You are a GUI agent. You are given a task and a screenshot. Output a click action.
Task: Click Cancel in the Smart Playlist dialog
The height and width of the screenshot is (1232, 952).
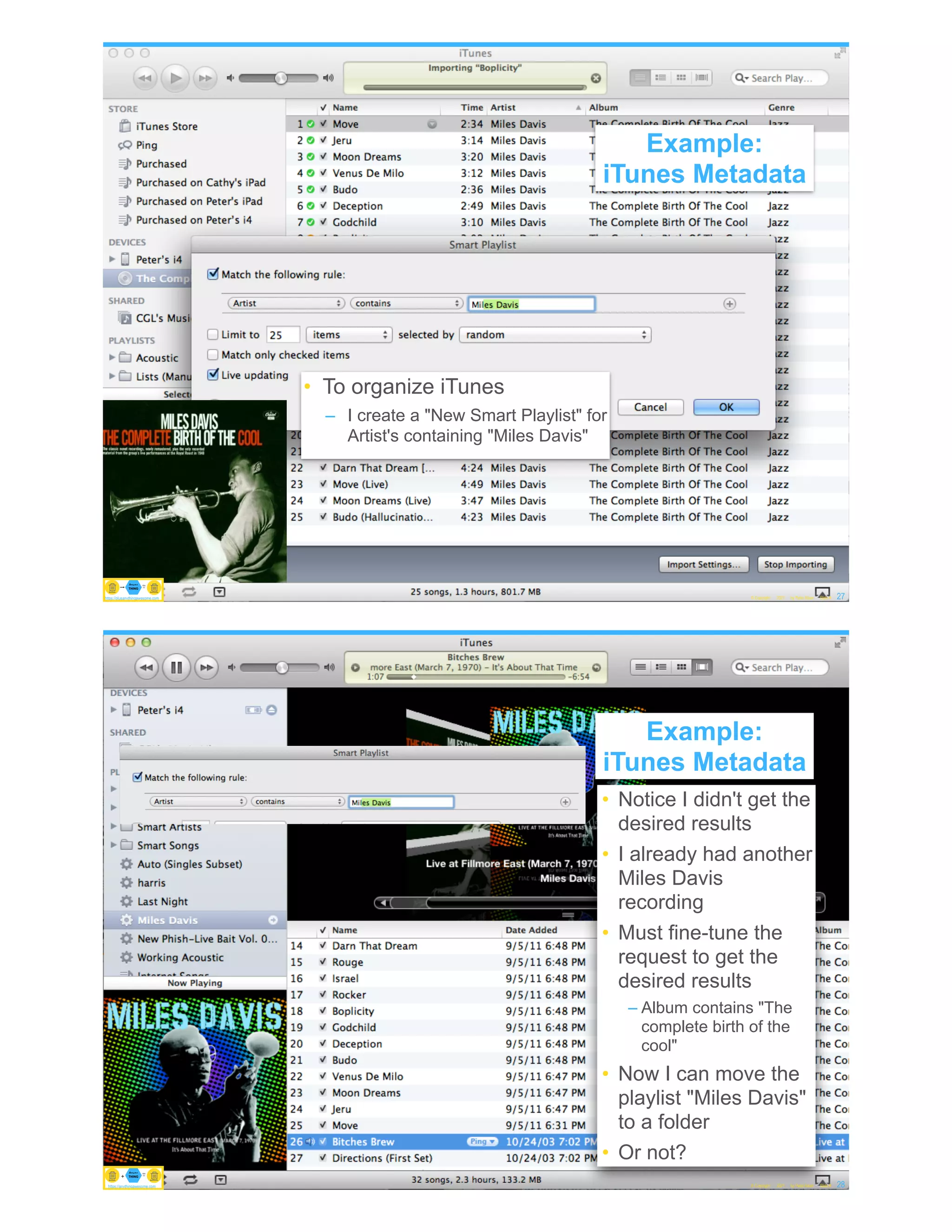coord(650,407)
